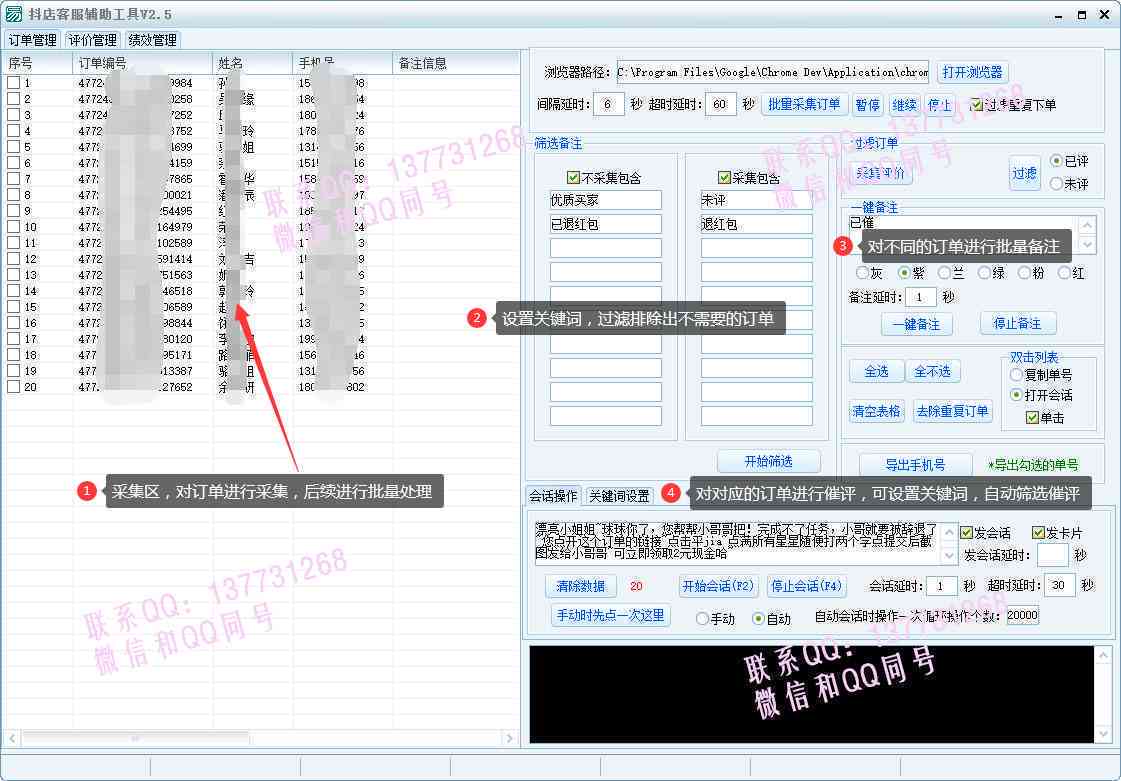Click the 优质买家 keyword field
1121x781 pixels.
(606, 200)
